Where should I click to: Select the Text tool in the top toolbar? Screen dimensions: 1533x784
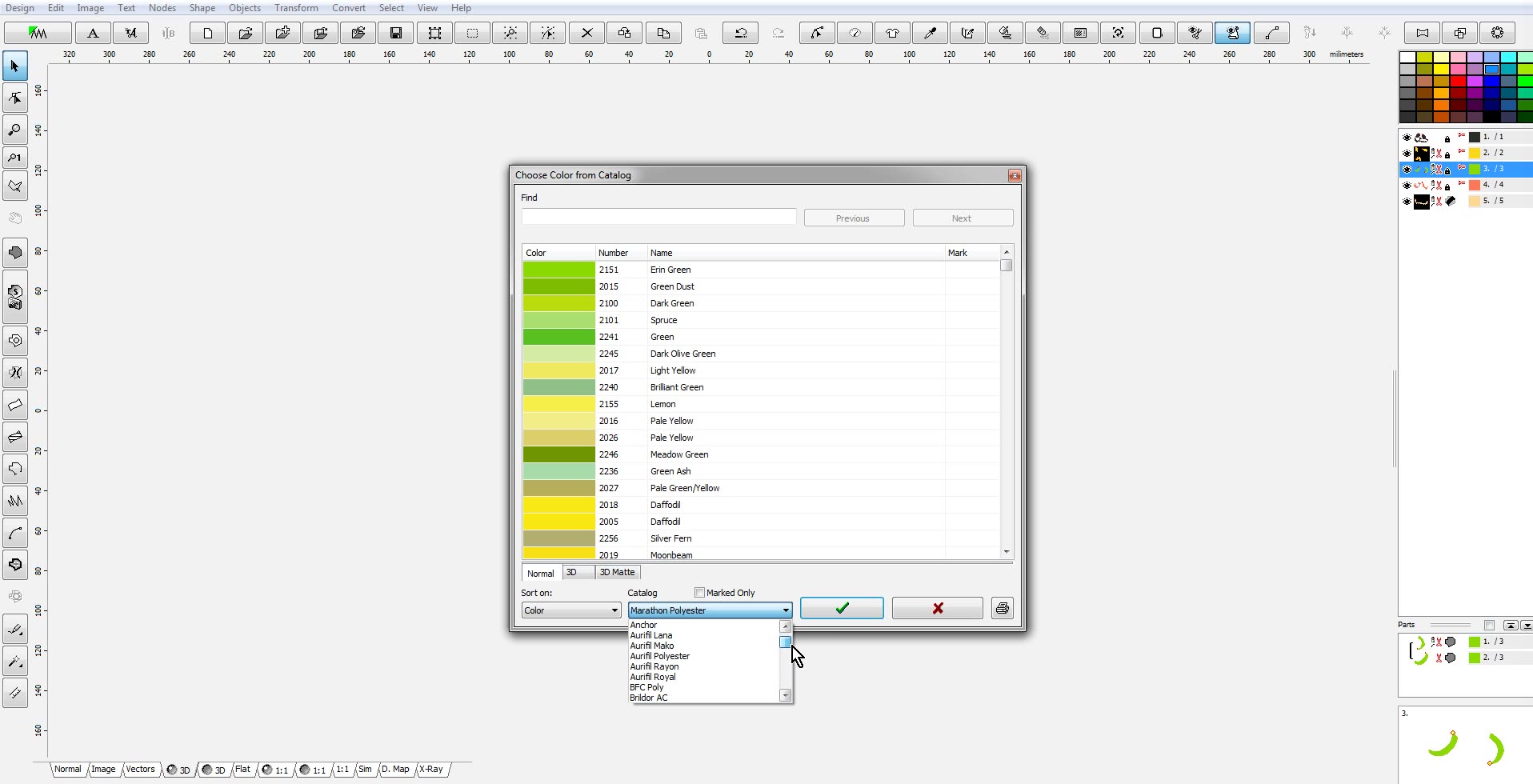point(93,33)
